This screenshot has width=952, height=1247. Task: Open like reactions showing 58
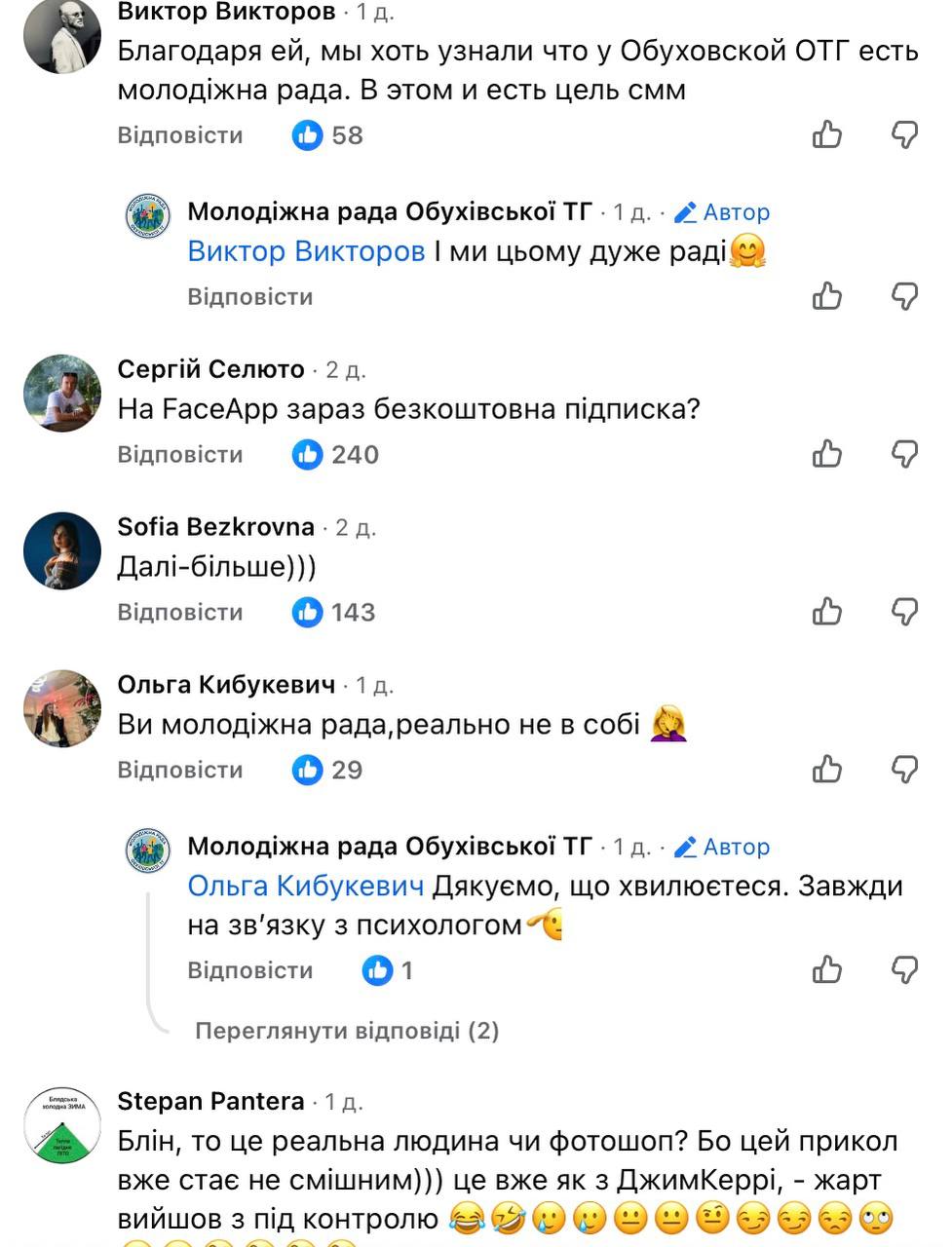[327, 134]
